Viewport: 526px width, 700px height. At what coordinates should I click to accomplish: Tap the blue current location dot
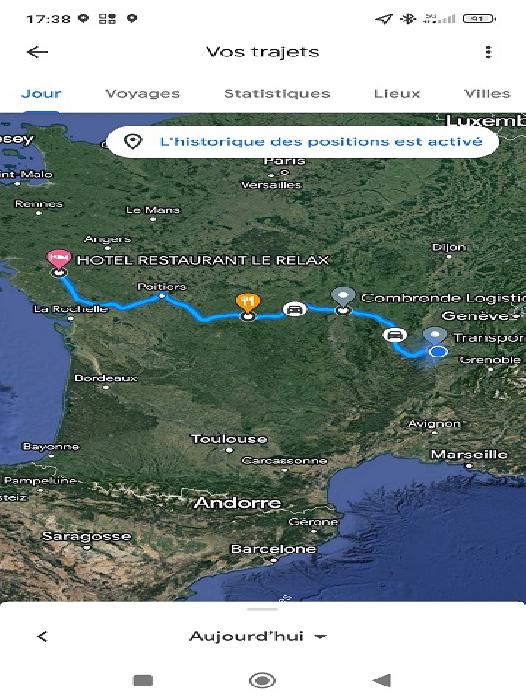click(x=438, y=352)
